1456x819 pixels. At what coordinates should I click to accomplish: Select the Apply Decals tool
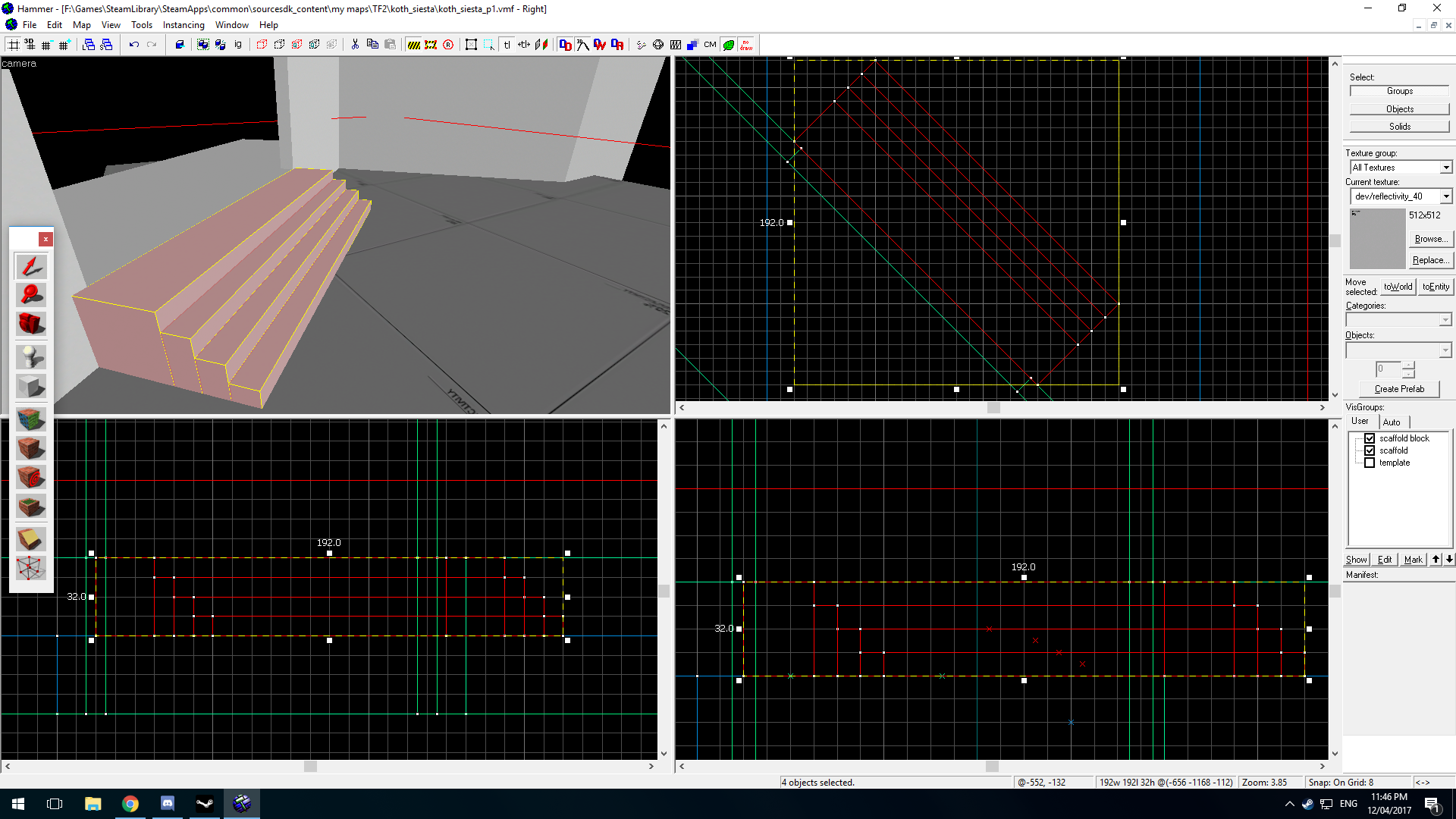click(x=31, y=477)
